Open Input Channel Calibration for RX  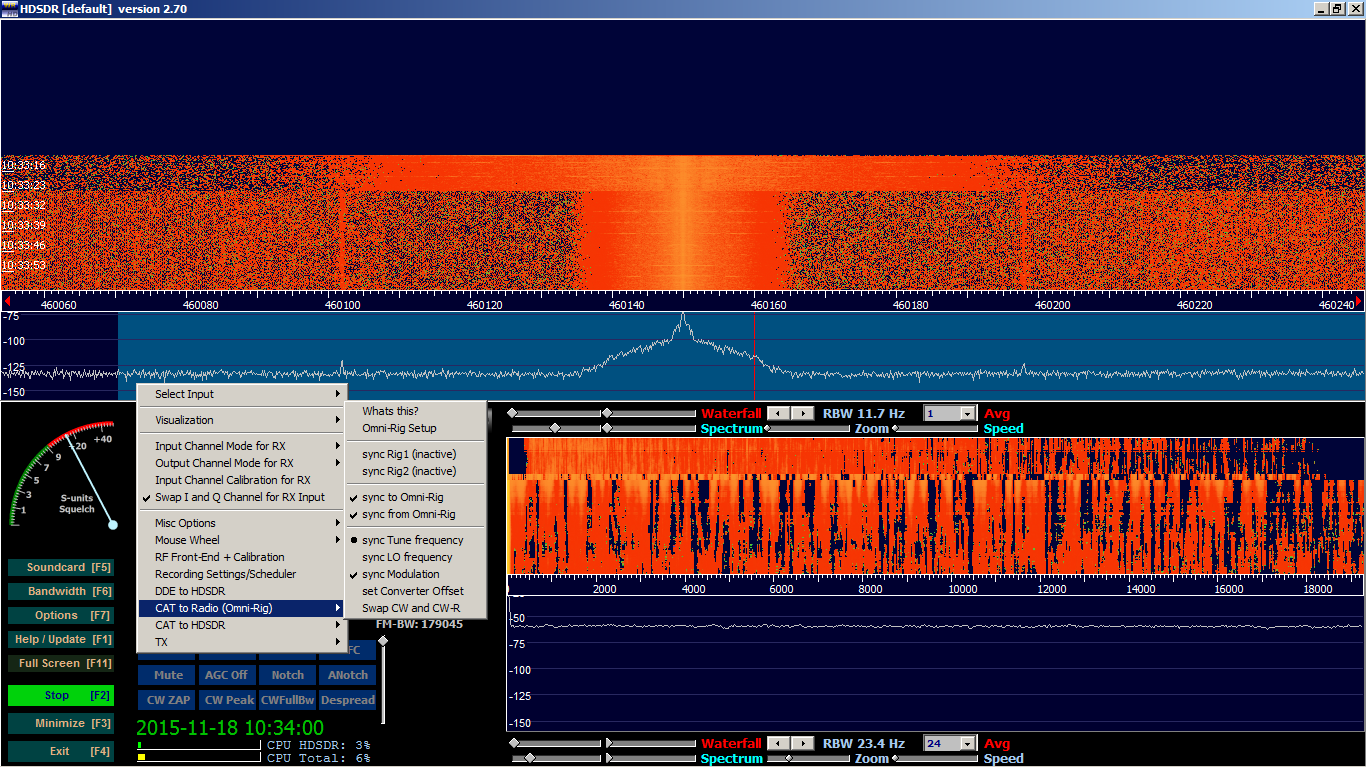pyautogui.click(x=241, y=480)
